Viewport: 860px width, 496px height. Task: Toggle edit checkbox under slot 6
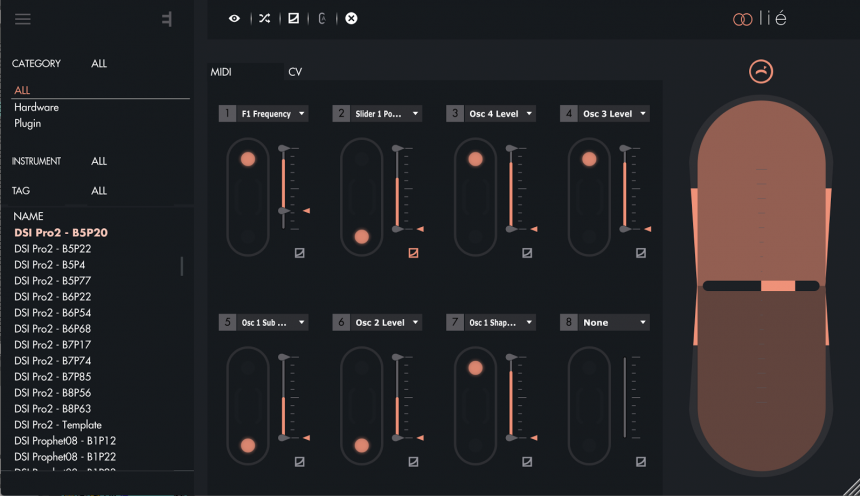(414, 462)
